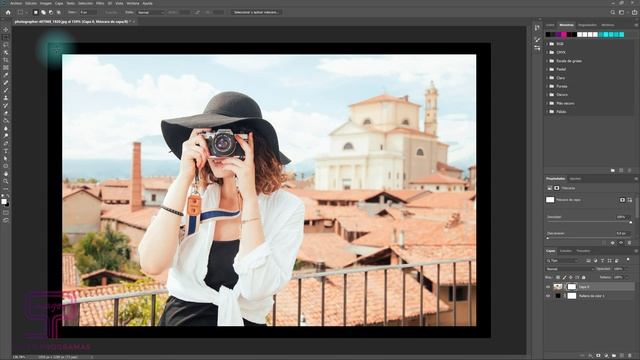Hide the Capa 0 layer
Screen dimensions: 640x360
pos(548,287)
